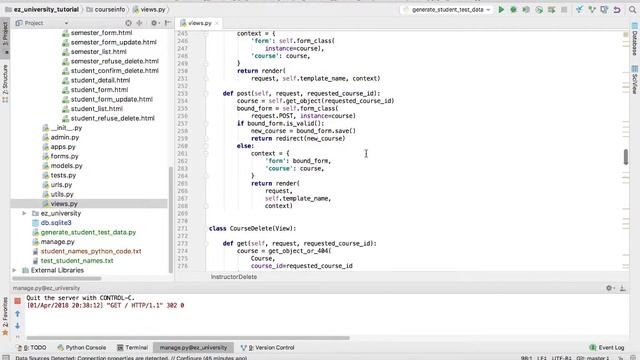Expand the ez_university folder

coord(24,213)
